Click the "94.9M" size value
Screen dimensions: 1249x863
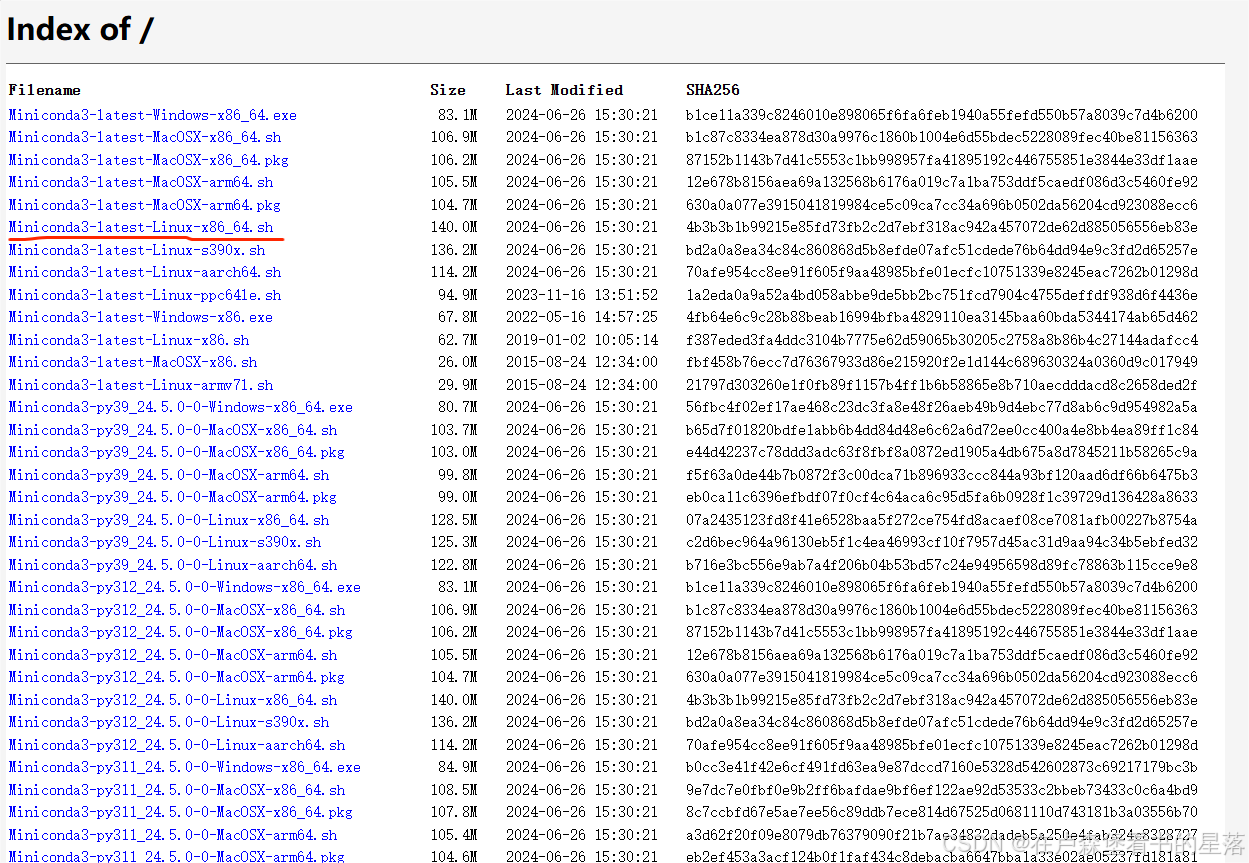[x=457, y=295]
